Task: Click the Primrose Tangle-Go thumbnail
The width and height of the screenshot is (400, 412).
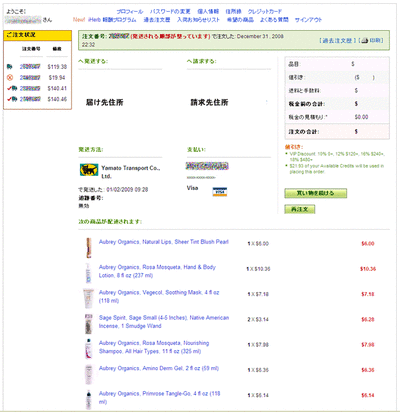Action: click(88, 400)
